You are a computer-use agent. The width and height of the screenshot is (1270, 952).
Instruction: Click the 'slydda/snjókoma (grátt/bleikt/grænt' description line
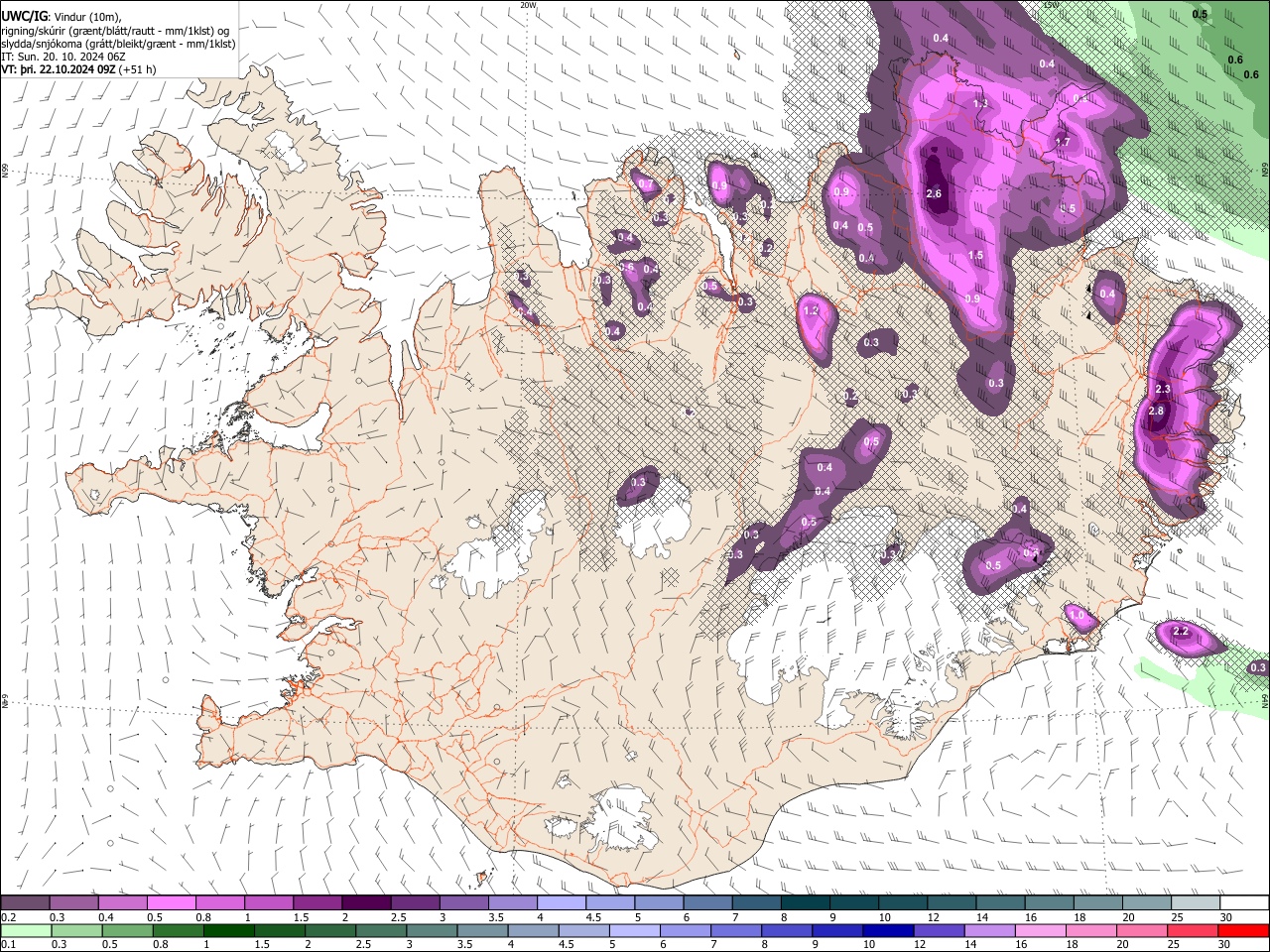118,44
